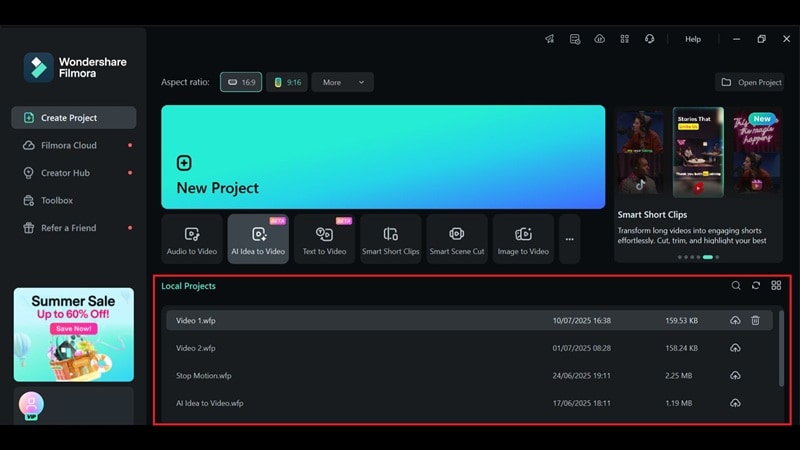
Task: Launch the AI Idea to Video tool
Action: pos(258,239)
